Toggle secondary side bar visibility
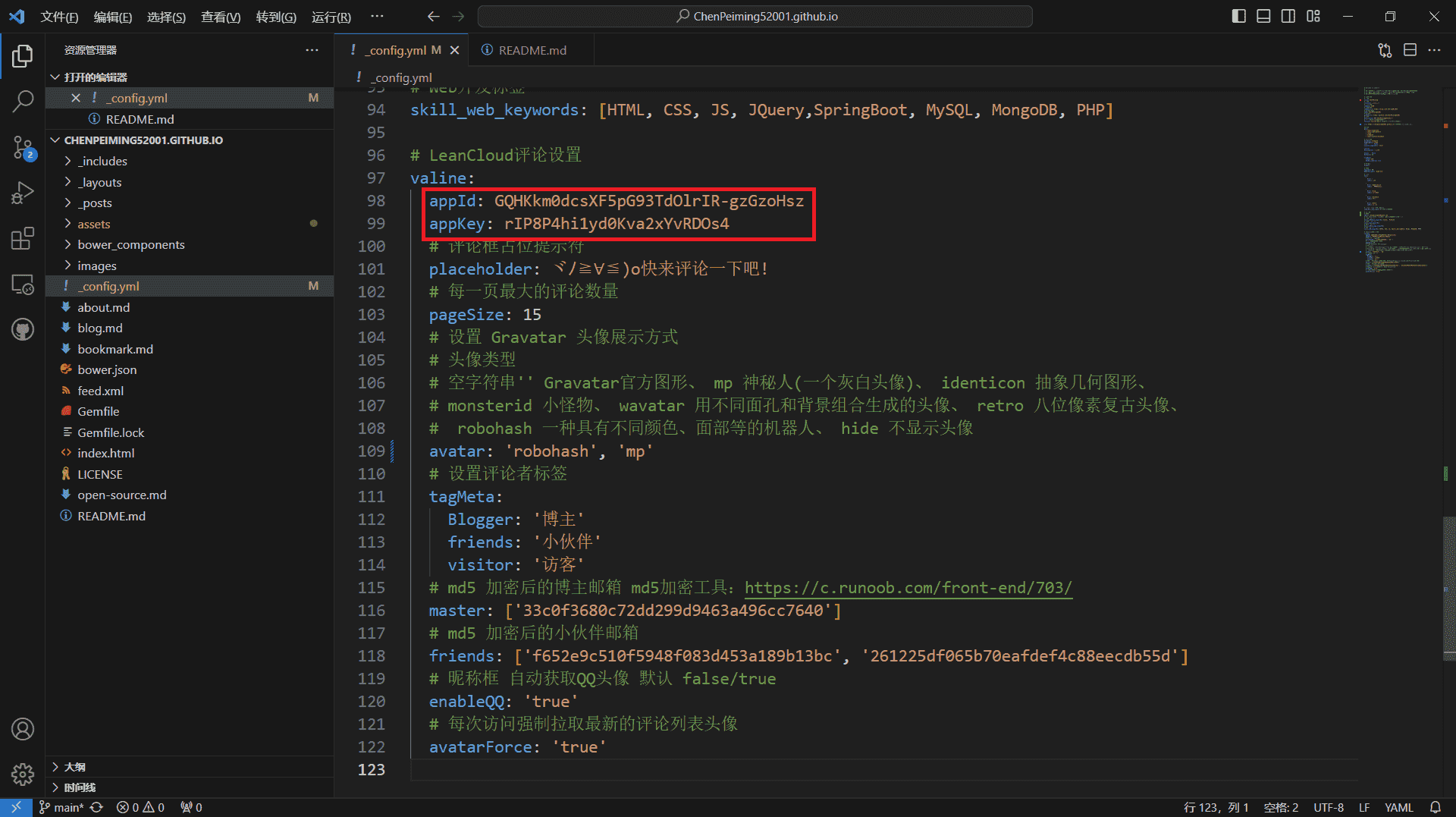Viewport: 1456px width, 817px height. [x=1288, y=17]
